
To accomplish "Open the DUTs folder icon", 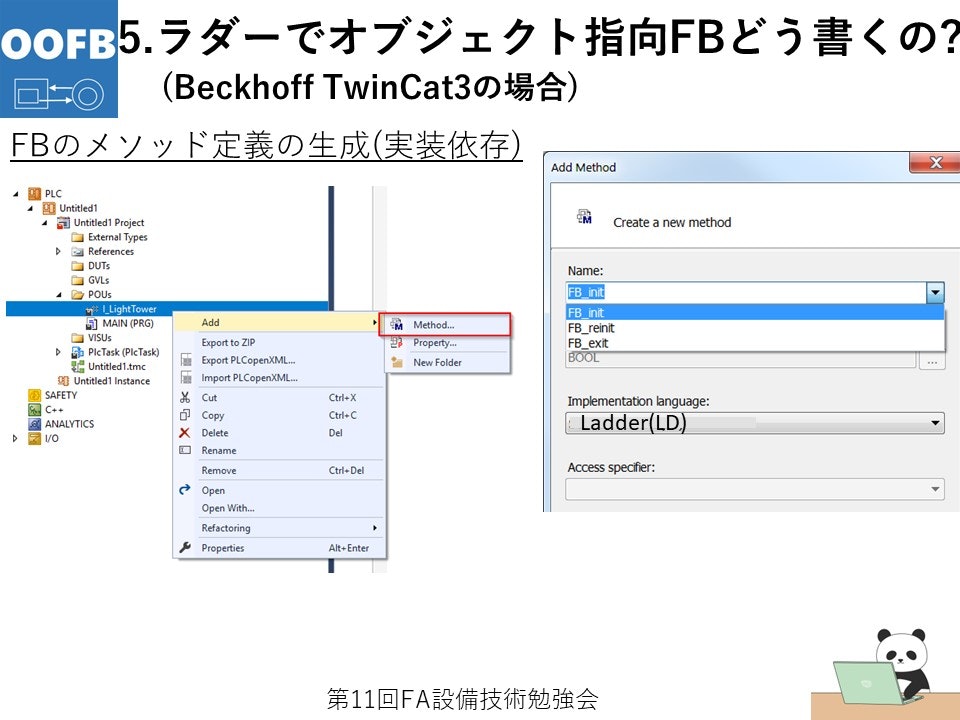I will tap(77, 266).
